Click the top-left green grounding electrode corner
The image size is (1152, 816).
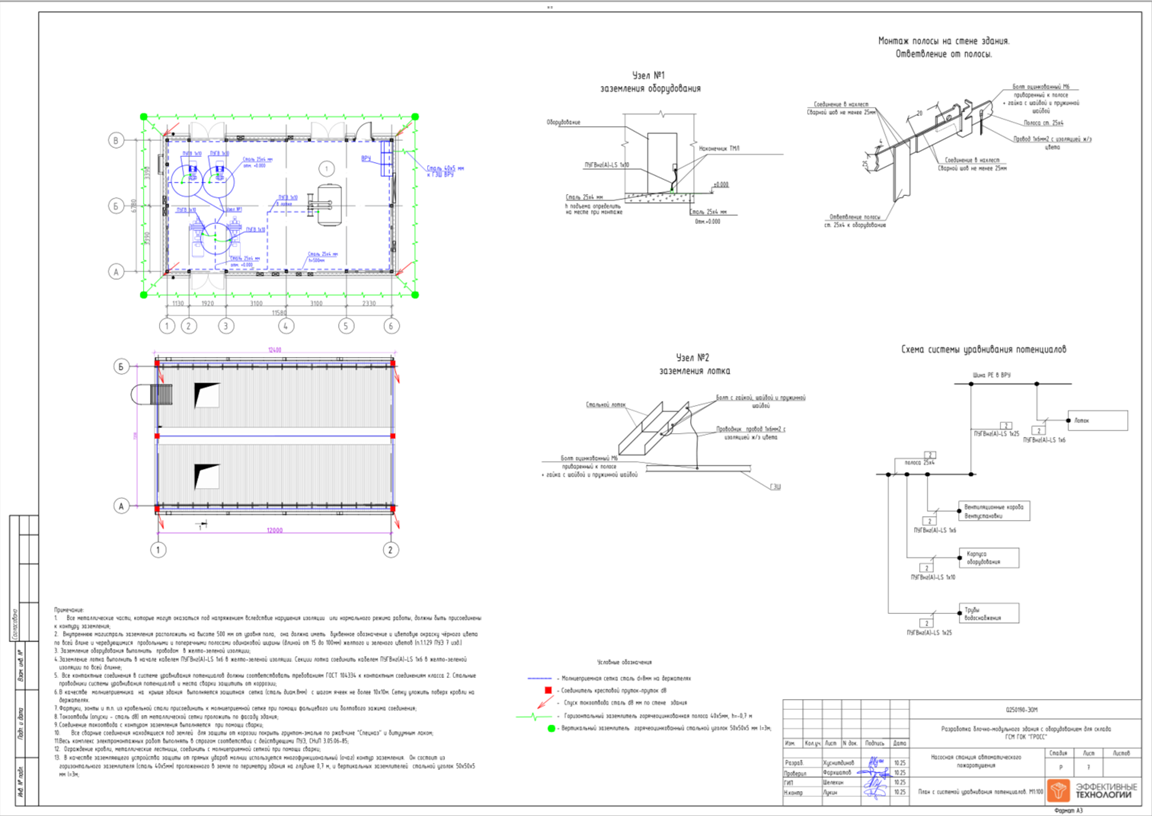[144, 117]
